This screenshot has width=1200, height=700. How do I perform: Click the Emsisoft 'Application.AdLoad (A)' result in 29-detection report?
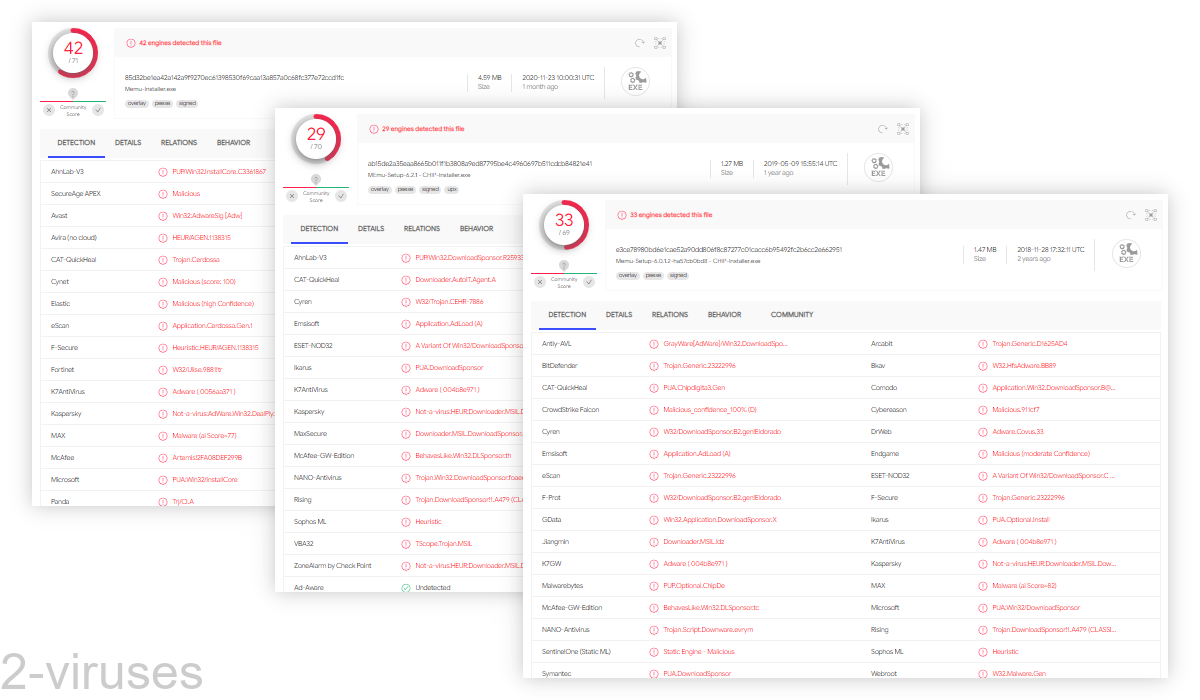(x=449, y=324)
